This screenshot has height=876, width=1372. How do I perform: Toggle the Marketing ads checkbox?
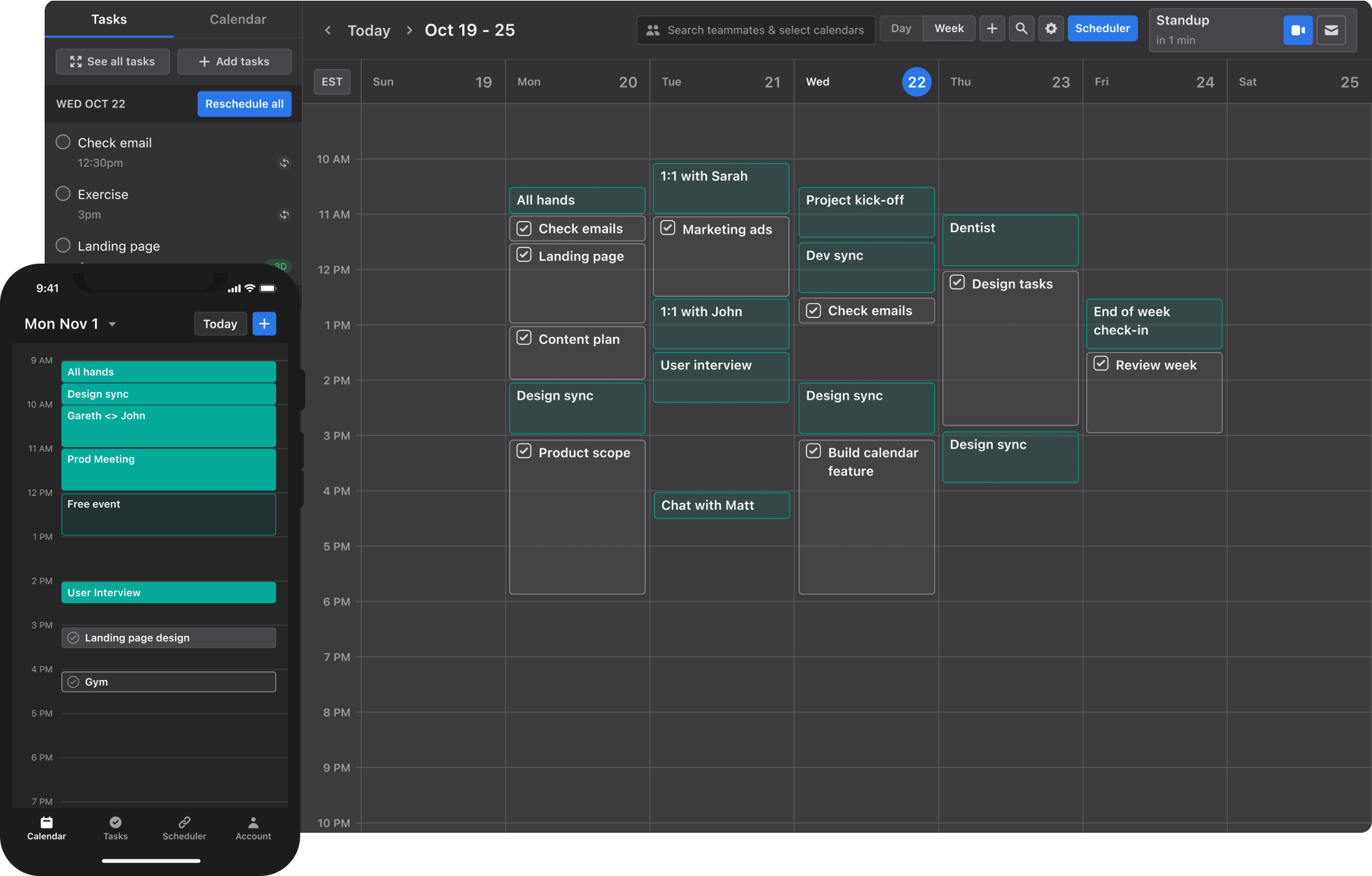[668, 228]
